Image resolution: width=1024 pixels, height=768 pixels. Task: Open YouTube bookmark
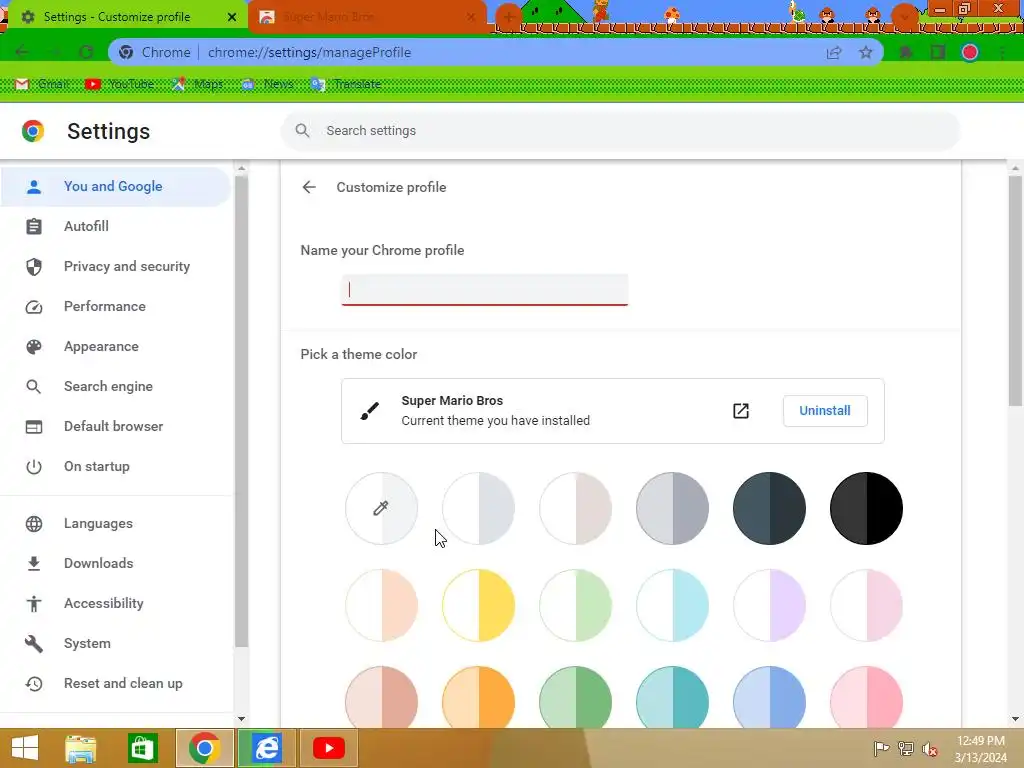120,84
